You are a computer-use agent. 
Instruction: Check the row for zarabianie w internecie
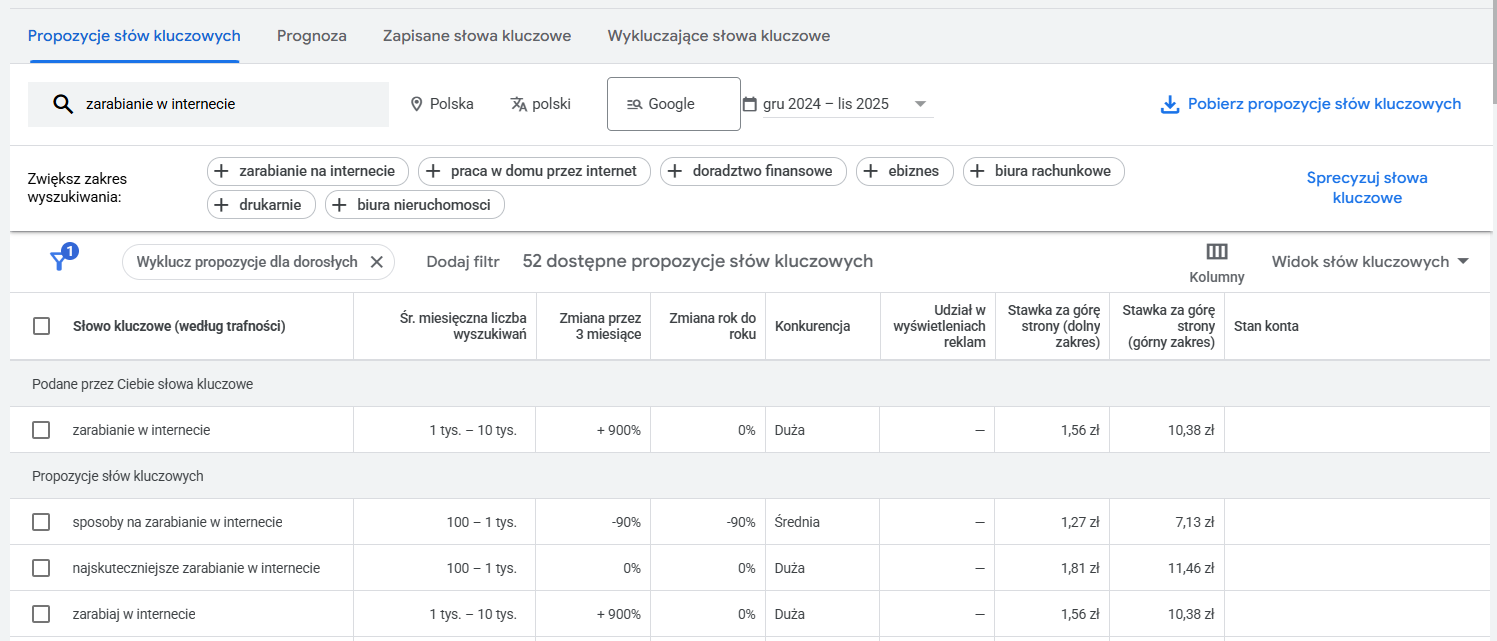pos(40,429)
